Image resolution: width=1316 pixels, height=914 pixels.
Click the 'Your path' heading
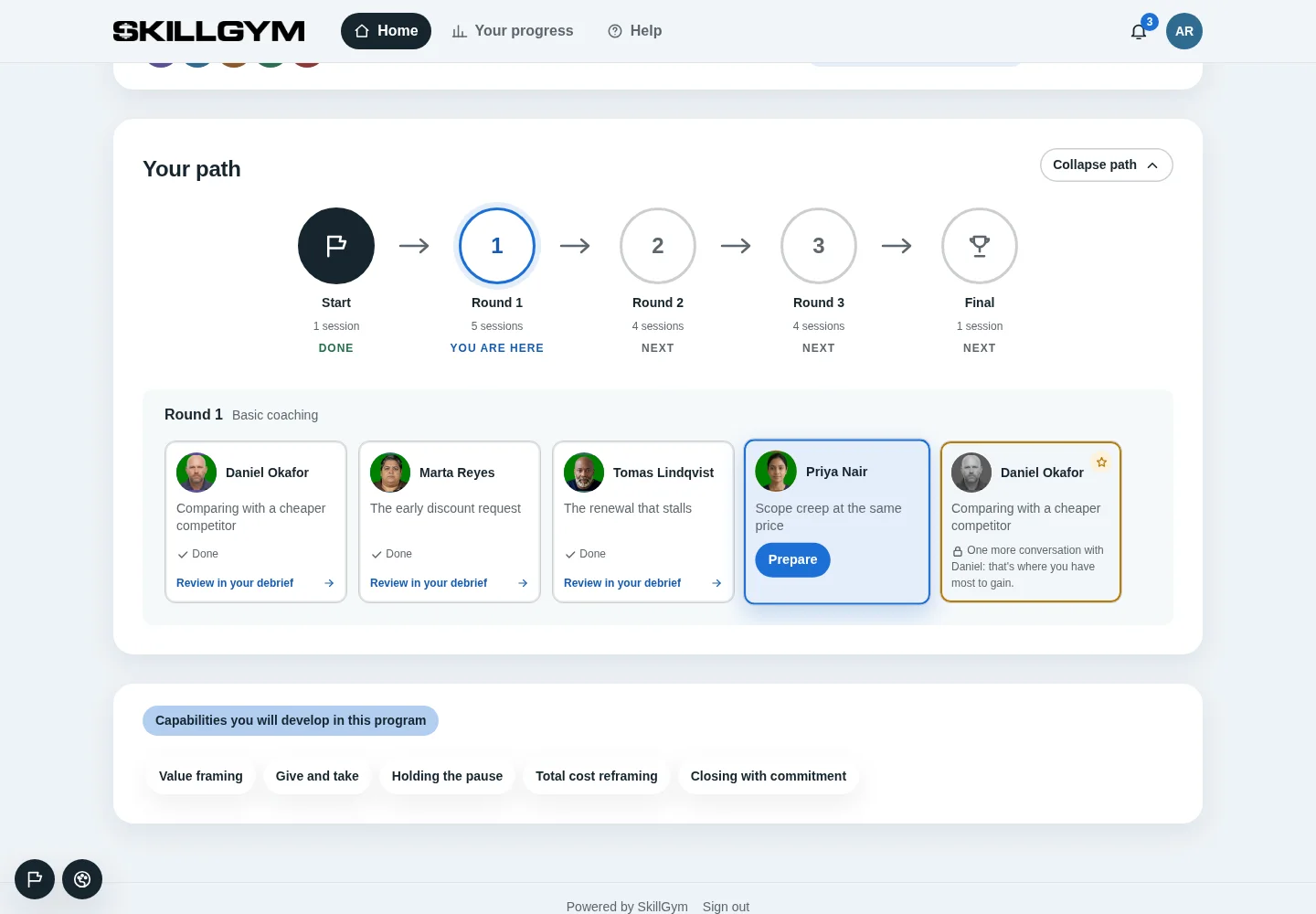coord(192,169)
